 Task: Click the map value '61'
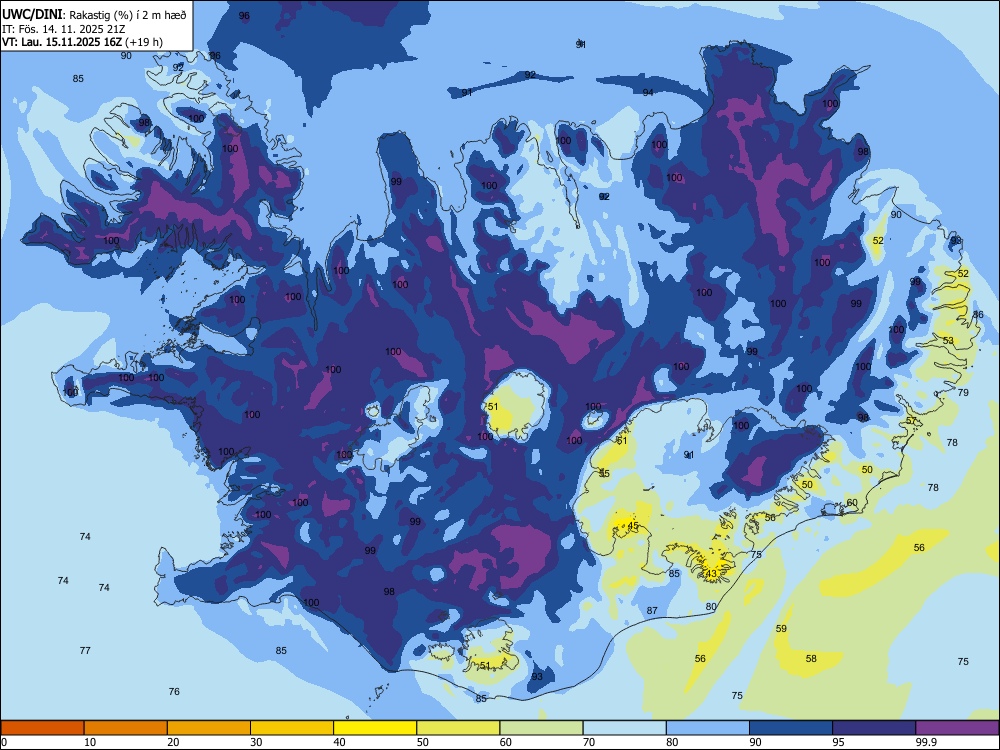click(x=622, y=441)
